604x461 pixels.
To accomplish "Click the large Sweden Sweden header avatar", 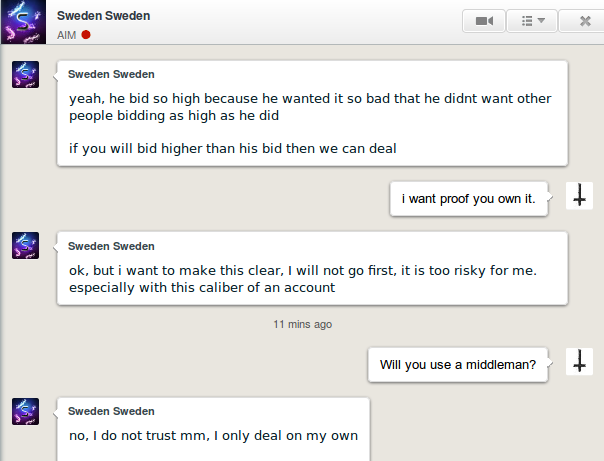I will 23,22.
